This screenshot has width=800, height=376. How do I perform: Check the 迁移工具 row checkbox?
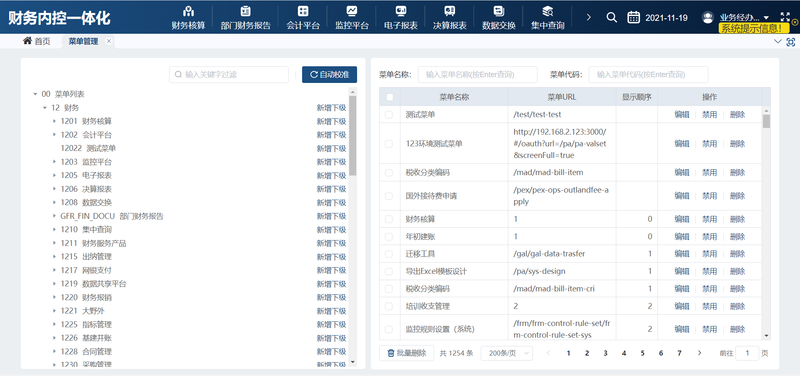389,254
